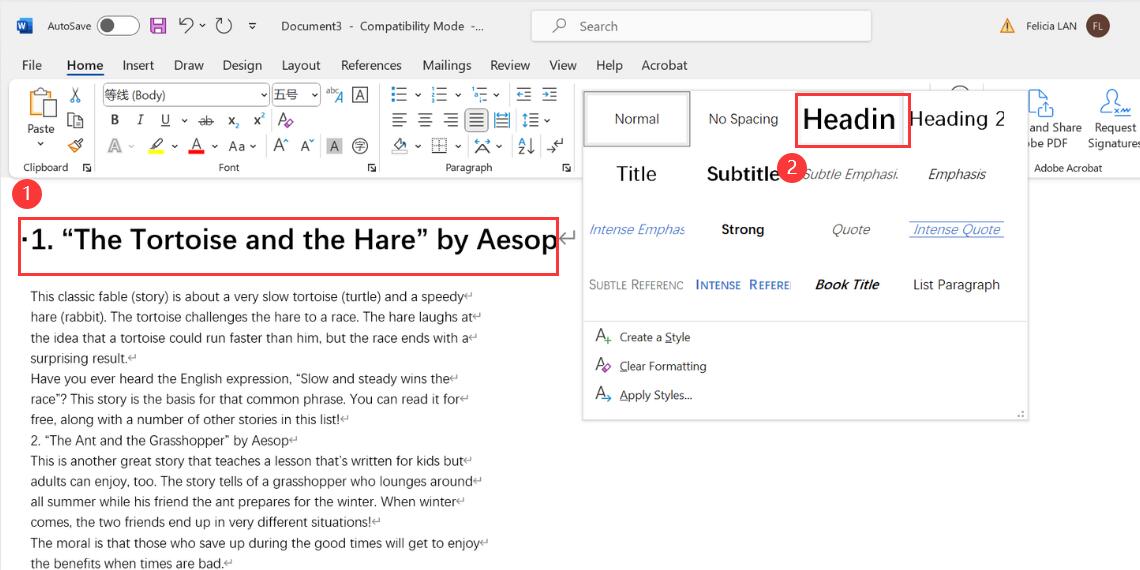Apply the Heading 2 style
Screen dimensions: 1140x570
957,119
